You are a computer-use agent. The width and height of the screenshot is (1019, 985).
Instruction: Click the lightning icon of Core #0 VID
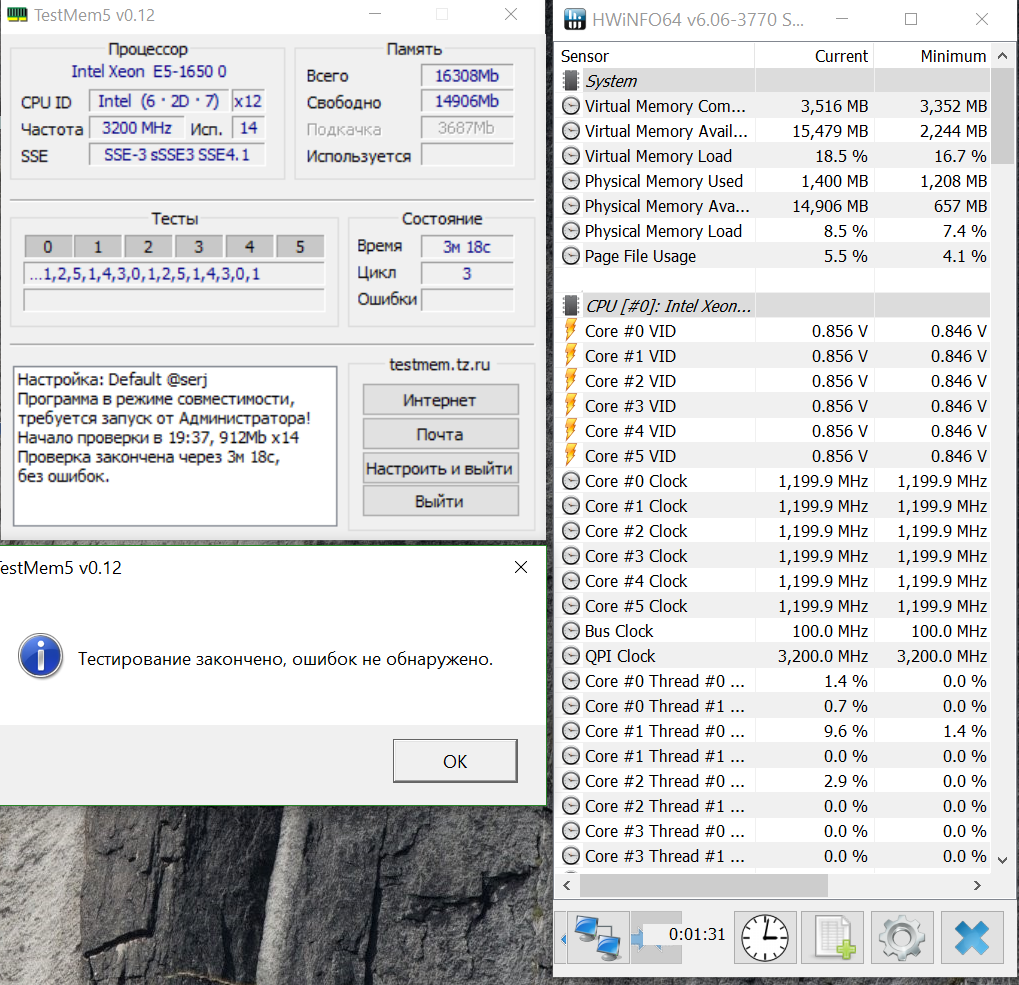(x=571, y=331)
